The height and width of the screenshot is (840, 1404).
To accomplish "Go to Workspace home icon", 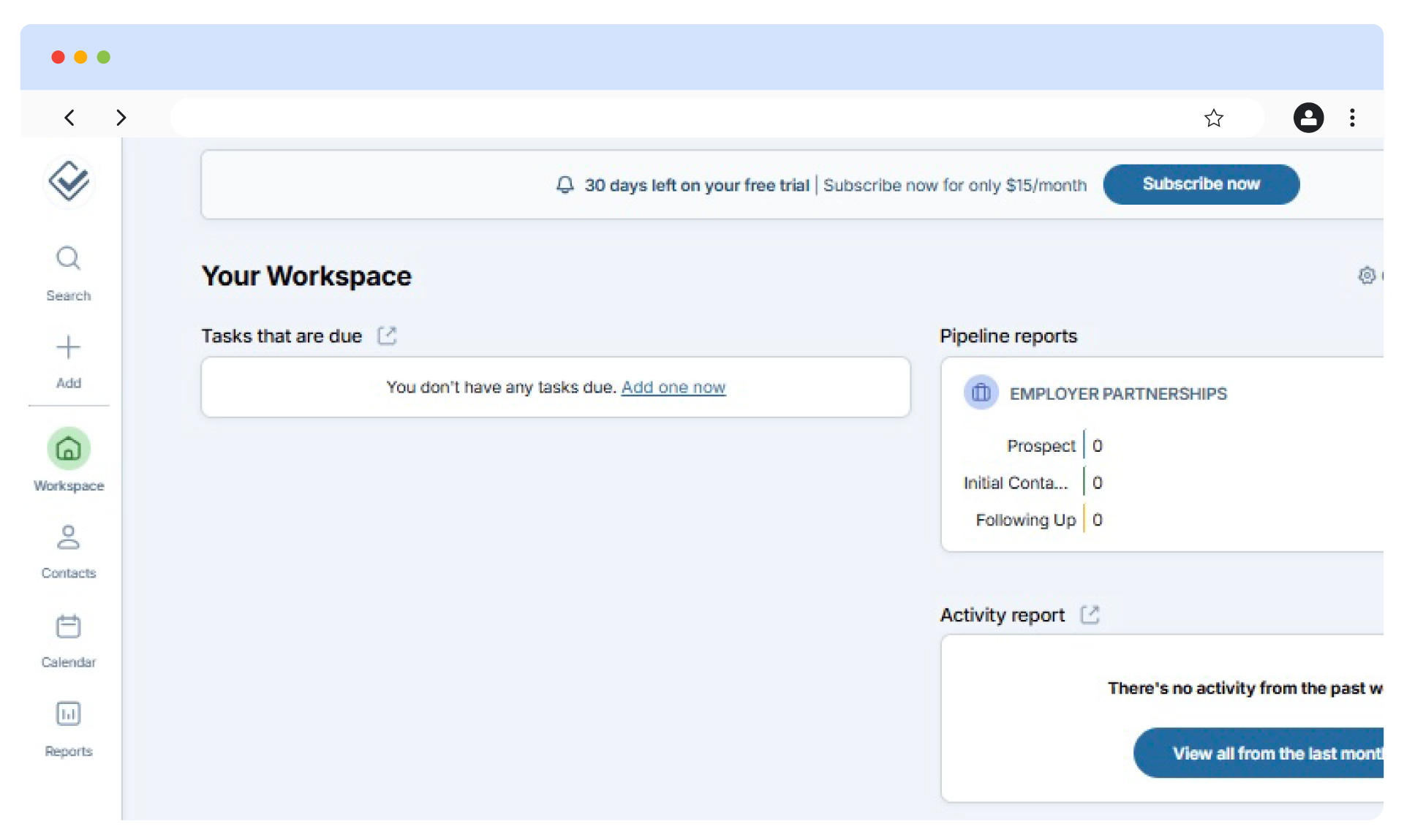I will [69, 448].
